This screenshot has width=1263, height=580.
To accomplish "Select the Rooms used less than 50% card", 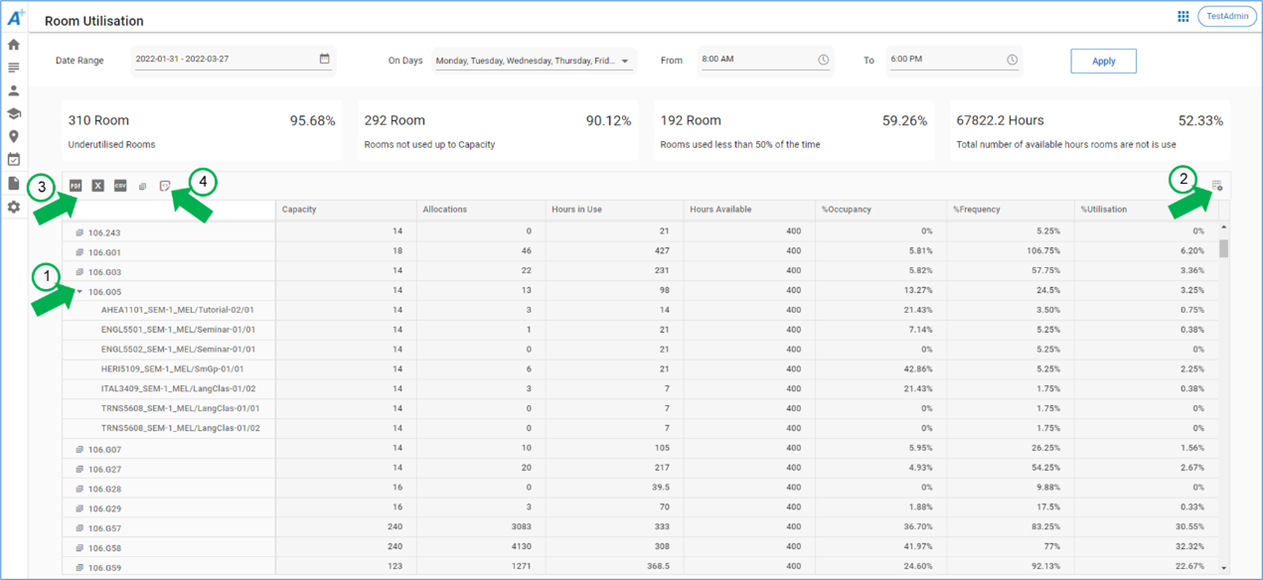I will click(x=793, y=130).
